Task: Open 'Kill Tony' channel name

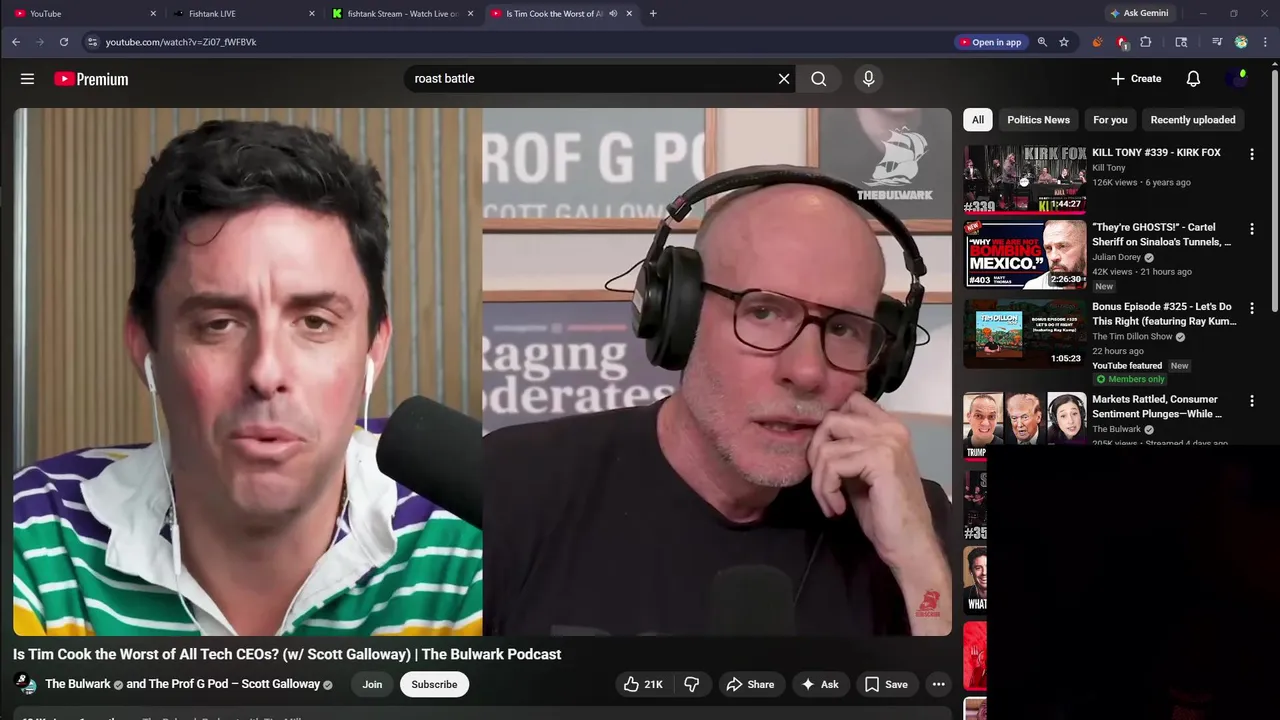Action: (1109, 168)
